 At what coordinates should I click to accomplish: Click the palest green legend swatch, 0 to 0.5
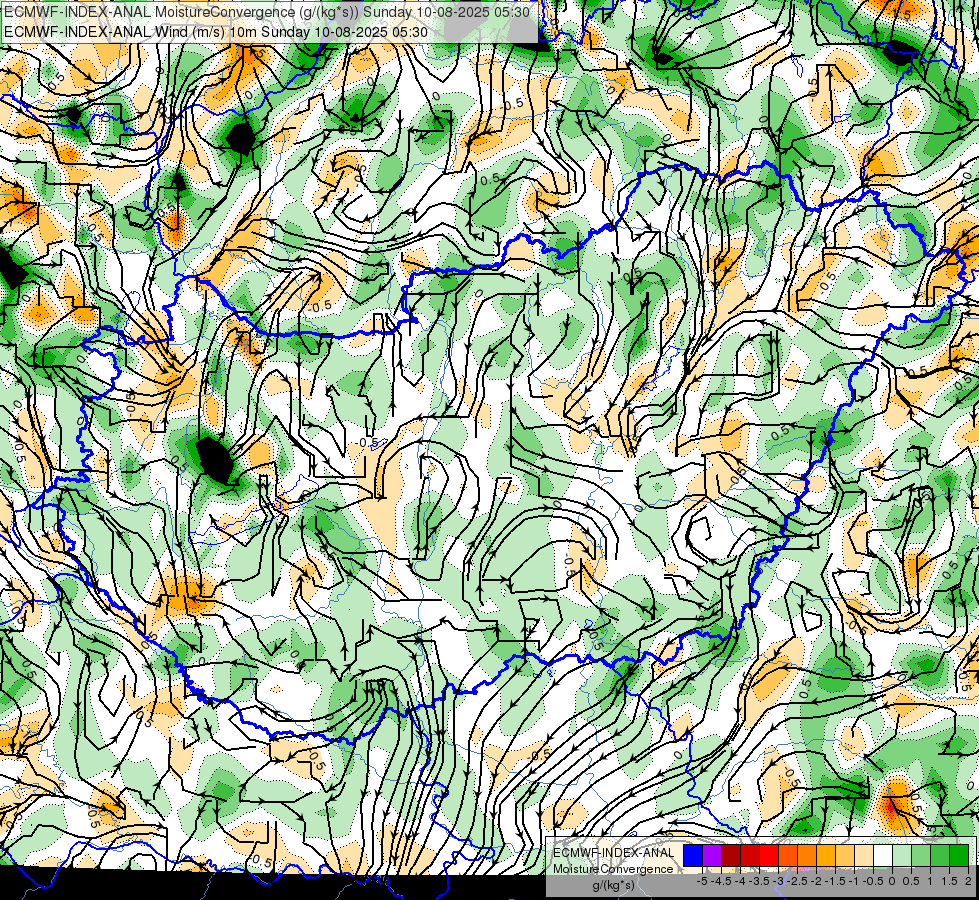click(x=902, y=856)
